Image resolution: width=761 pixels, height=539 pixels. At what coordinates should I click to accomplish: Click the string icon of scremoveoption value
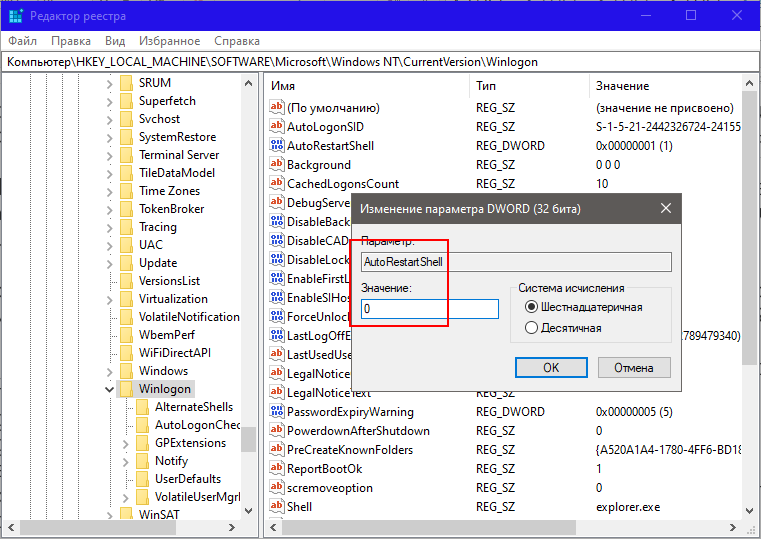tap(277, 487)
